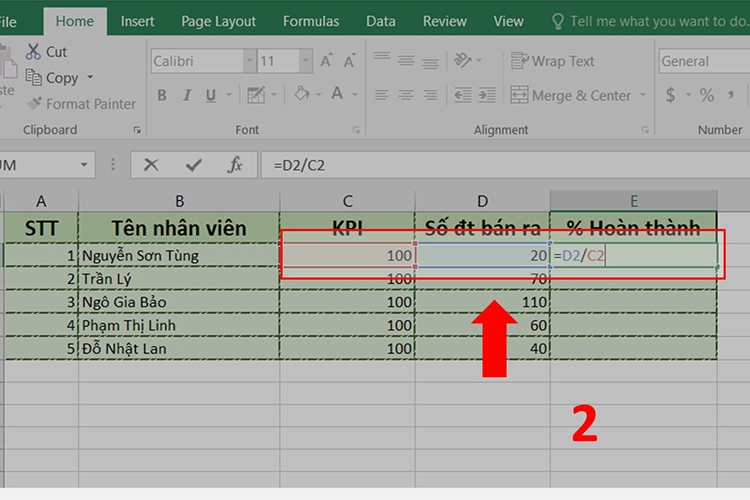Open Alignment settings dialog launcher
750x500 pixels.
[645, 130]
